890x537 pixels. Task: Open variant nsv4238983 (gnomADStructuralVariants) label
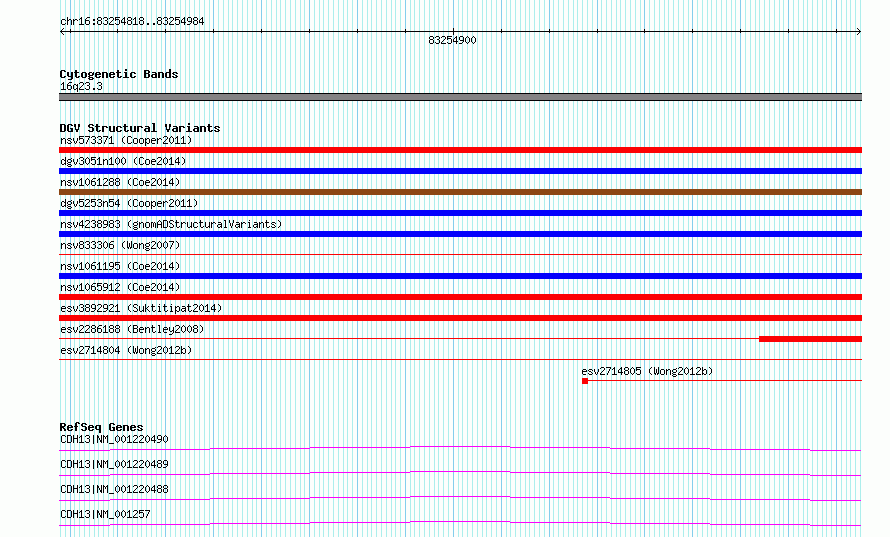pos(171,224)
